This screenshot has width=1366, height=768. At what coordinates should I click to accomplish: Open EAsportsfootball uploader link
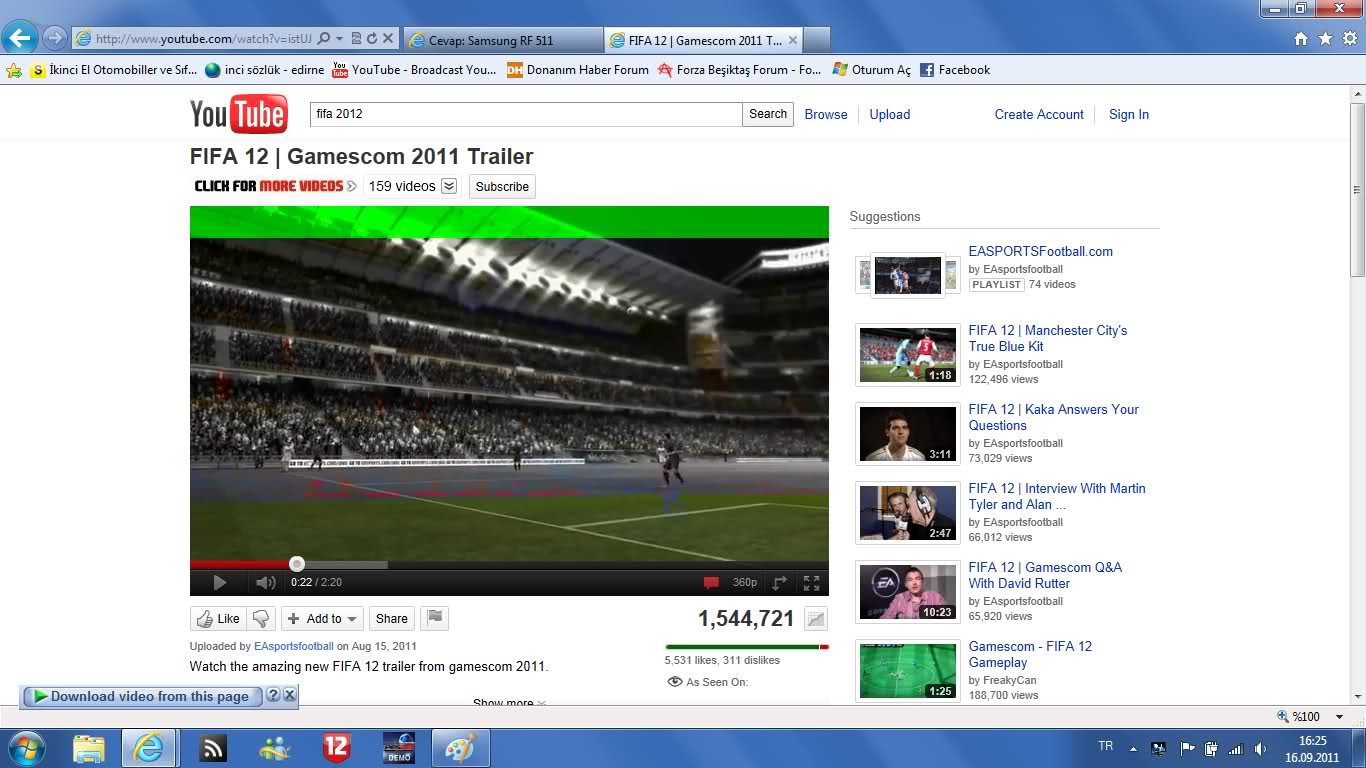point(294,646)
